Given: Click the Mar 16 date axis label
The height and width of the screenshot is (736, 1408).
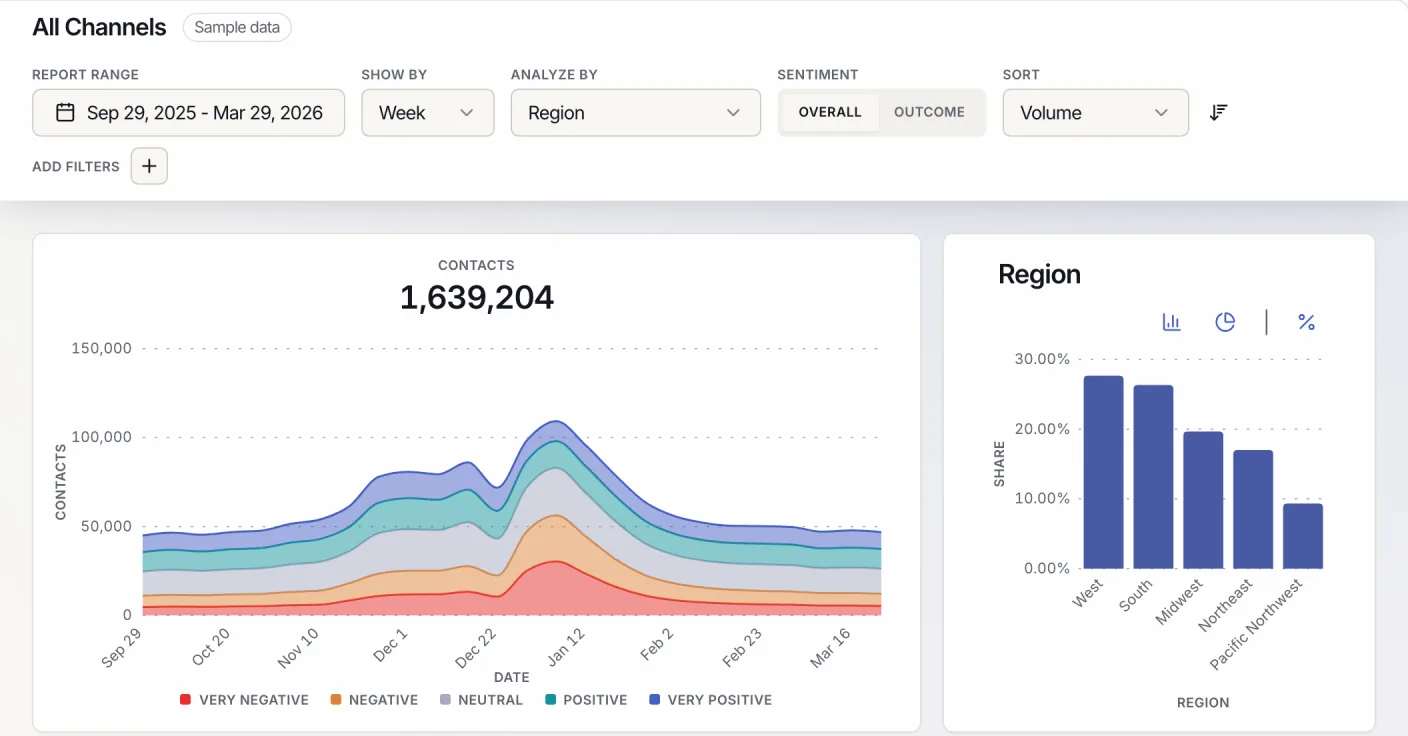Looking at the screenshot, I should click(x=830, y=649).
